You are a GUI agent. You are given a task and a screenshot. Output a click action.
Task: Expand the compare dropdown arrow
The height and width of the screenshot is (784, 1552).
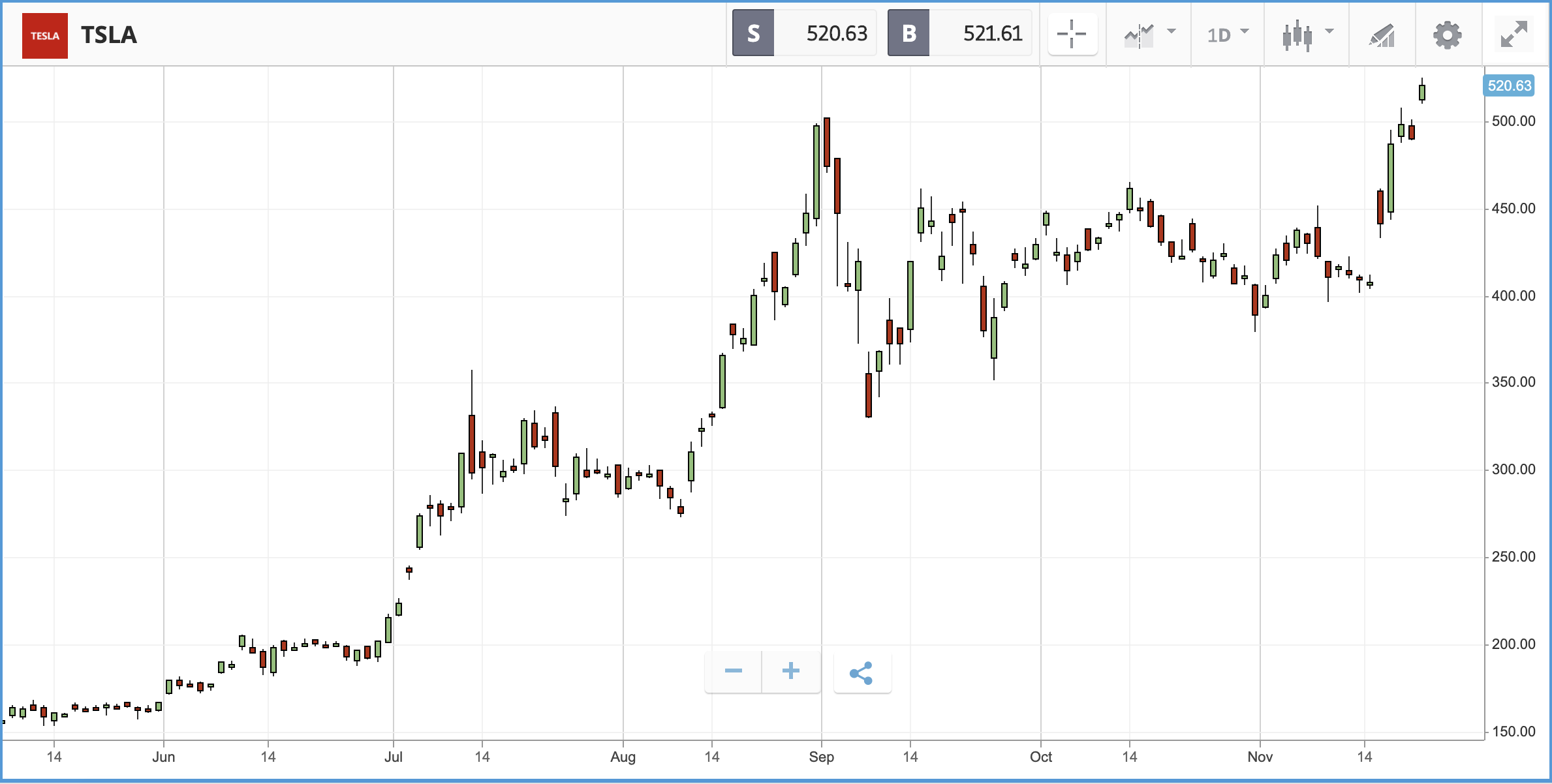[1172, 31]
